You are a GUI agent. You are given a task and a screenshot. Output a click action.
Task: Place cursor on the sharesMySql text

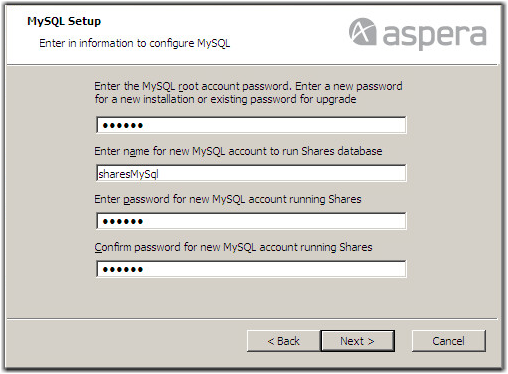point(128,174)
